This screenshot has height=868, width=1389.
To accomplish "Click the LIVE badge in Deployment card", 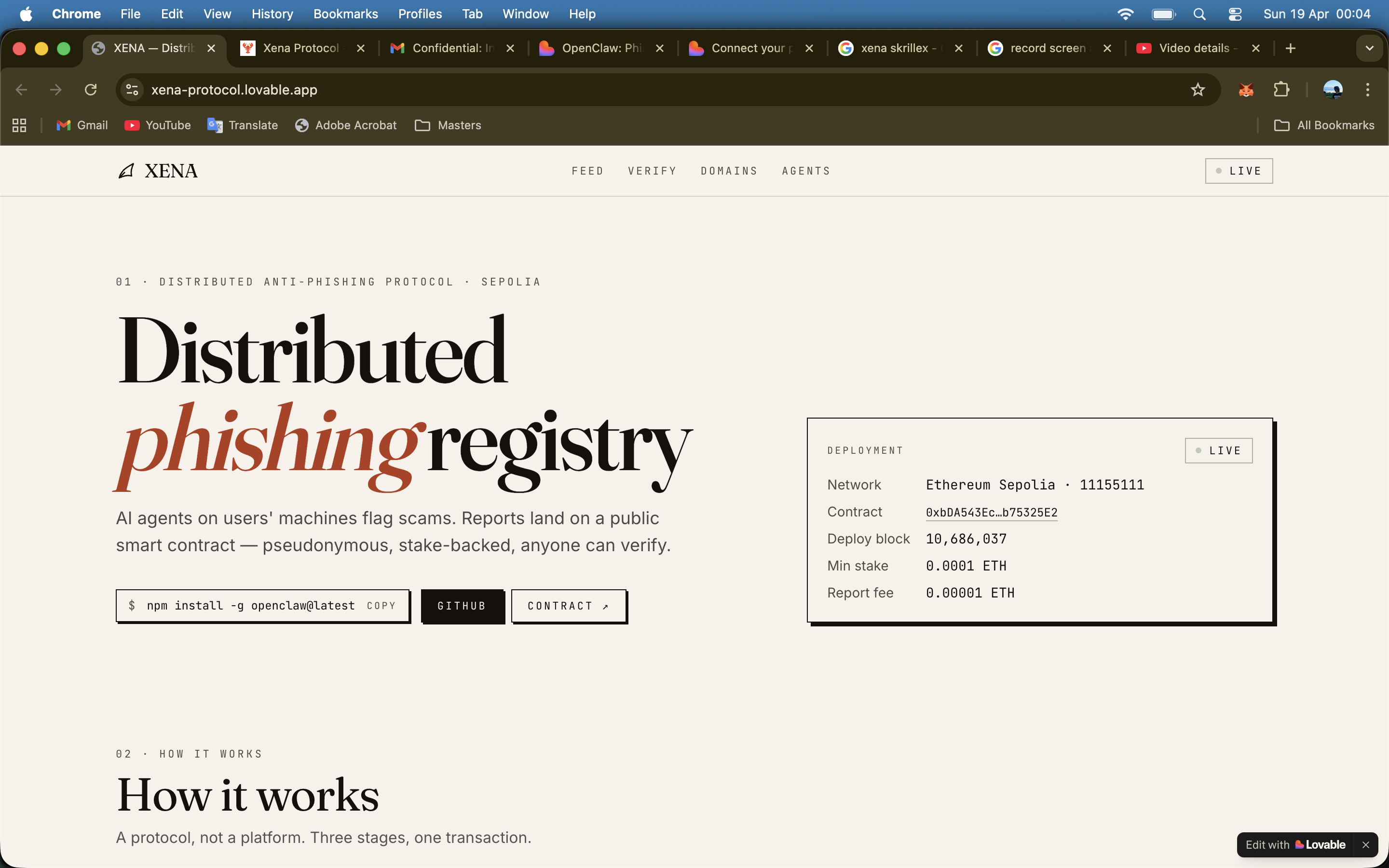I will pyautogui.click(x=1219, y=451).
